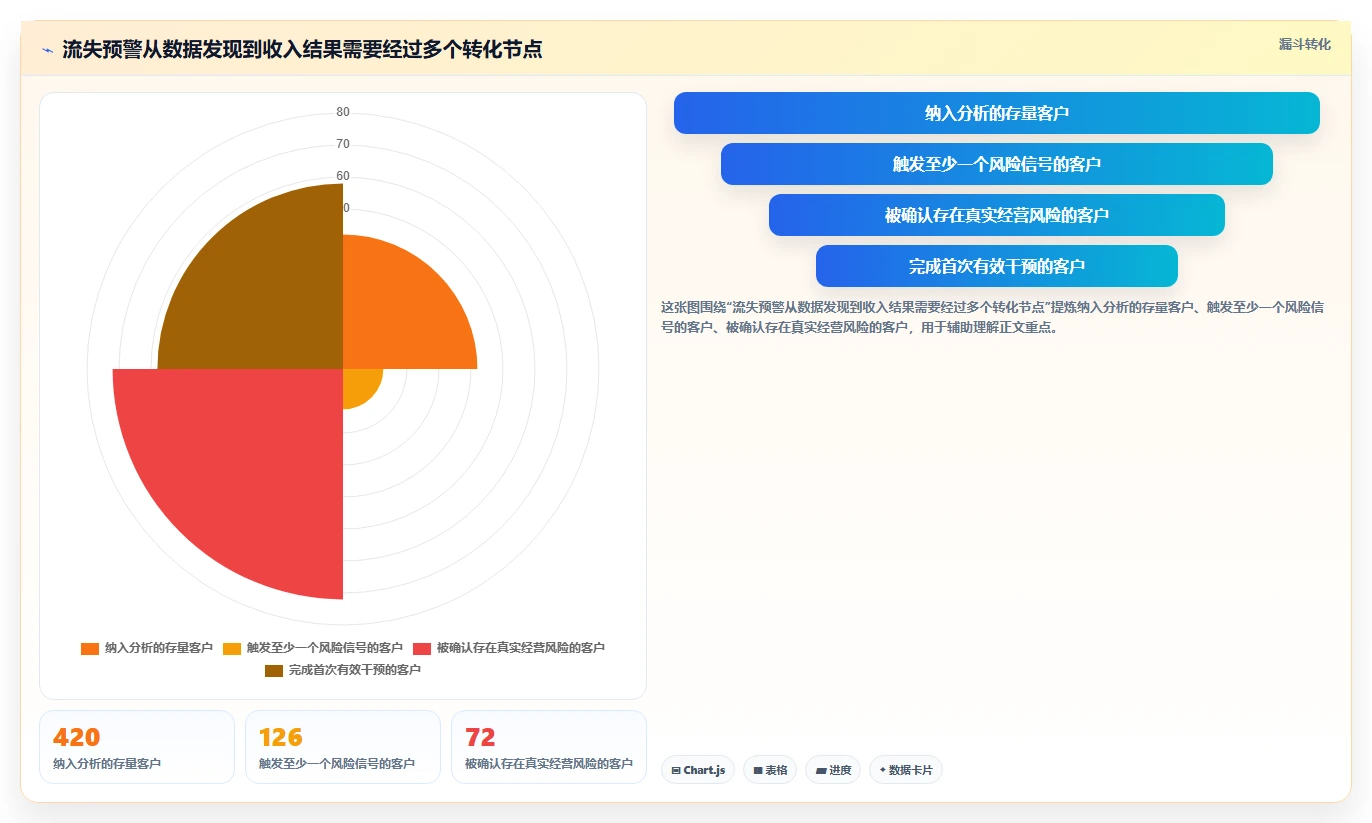Toggle legend swatch for 被确认存在真实经营风险的客户
Image resolution: width=1372 pixels, height=823 pixels.
[x=422, y=648]
